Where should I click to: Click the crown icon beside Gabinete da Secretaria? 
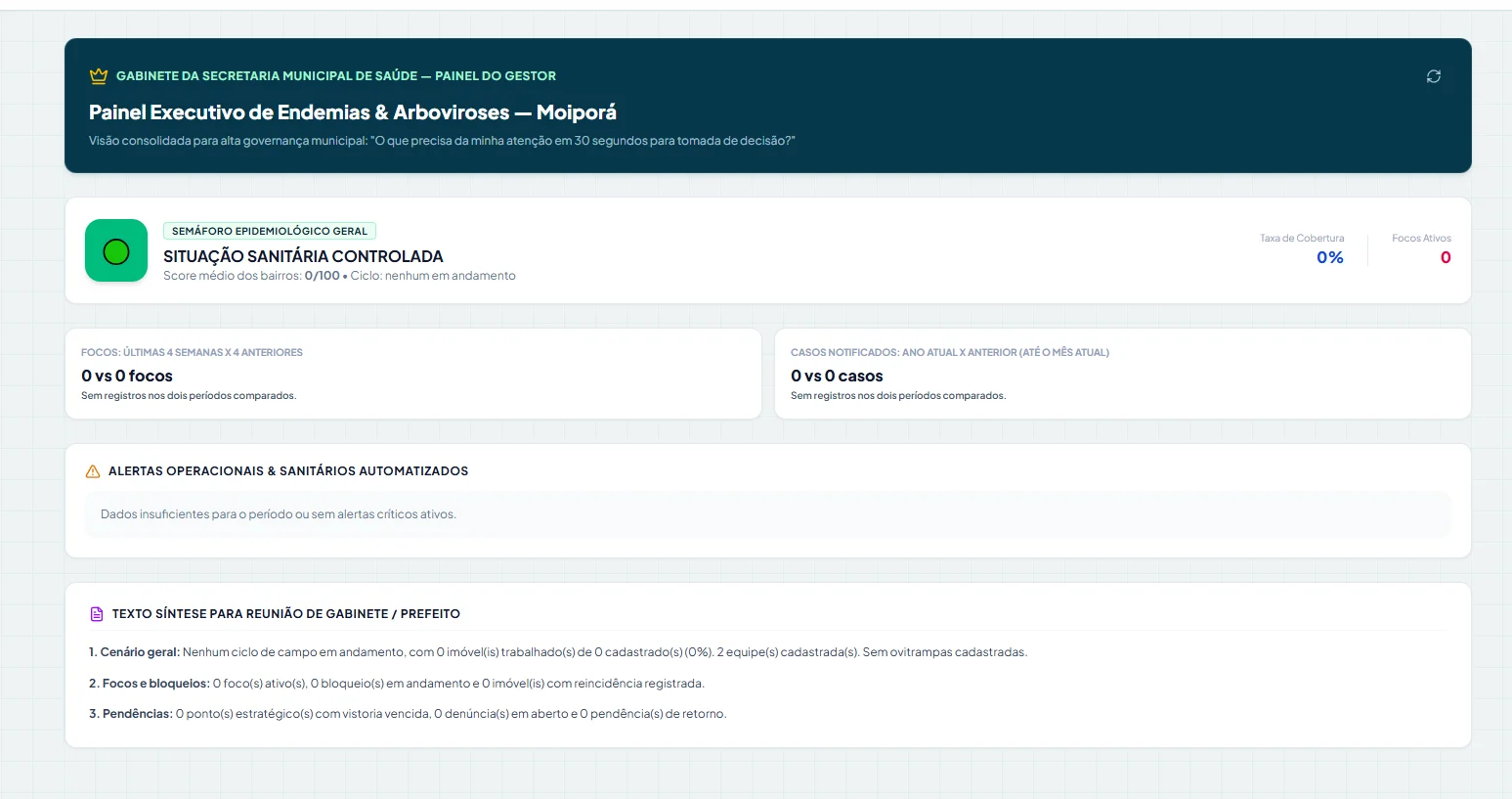coord(99,76)
